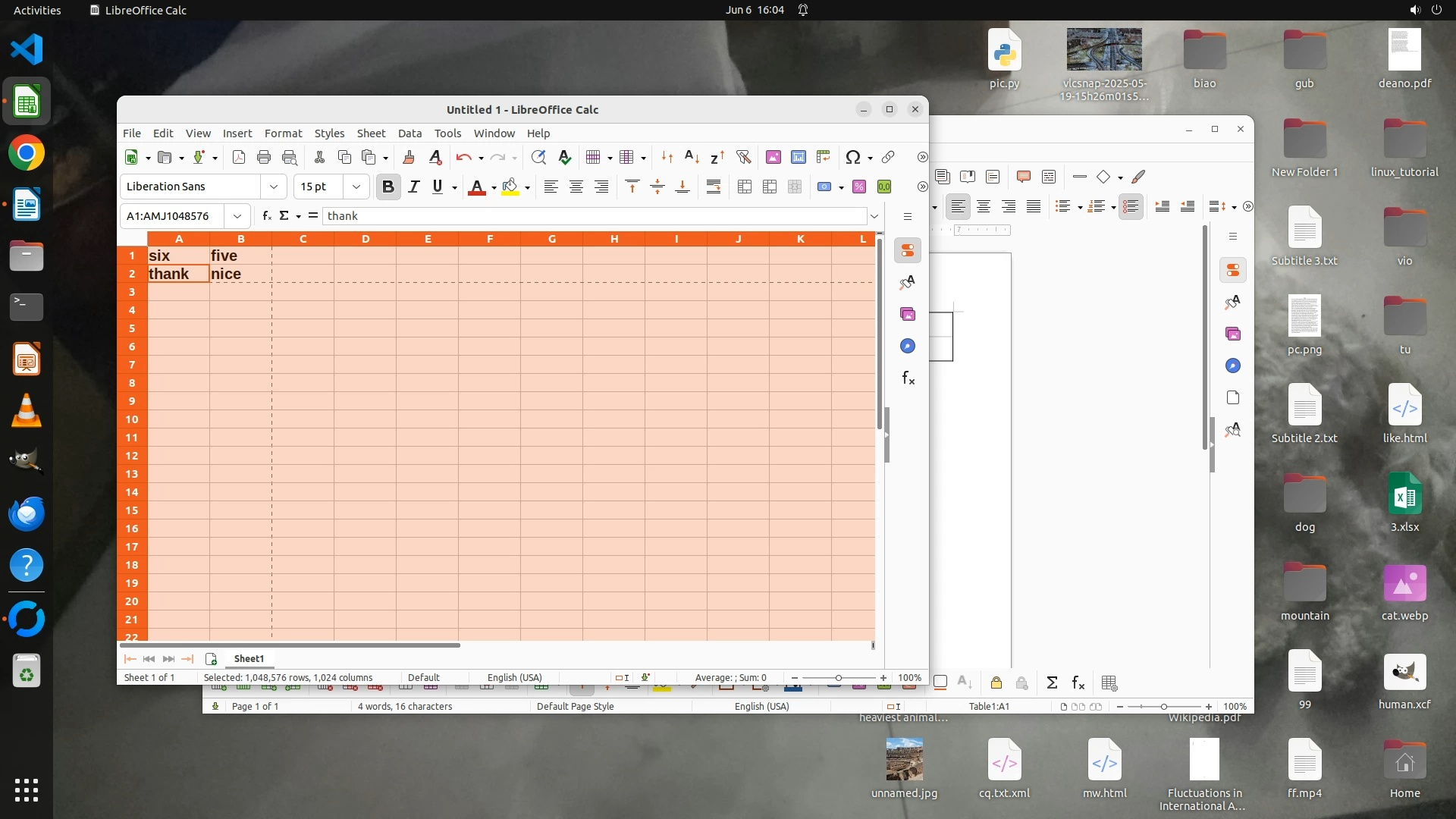Viewport: 1456px width, 819px height.
Task: Click the yellow background color swatch
Action: [x=510, y=187]
